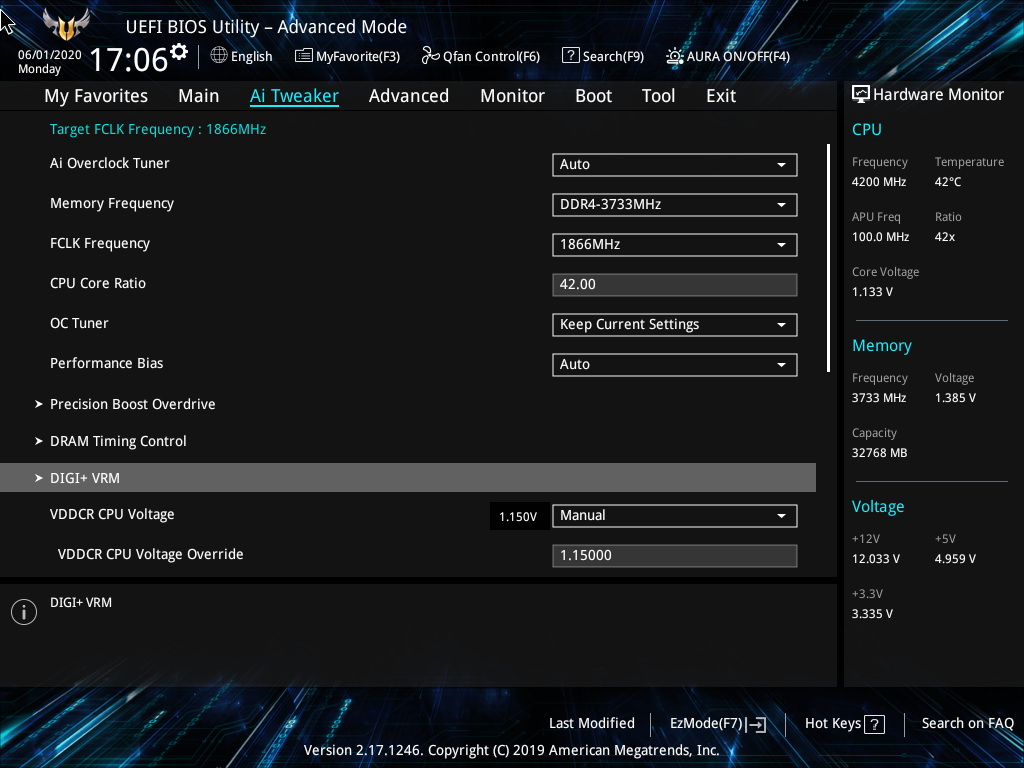Click Last Modified button
This screenshot has height=768, width=1024.
tap(592, 724)
